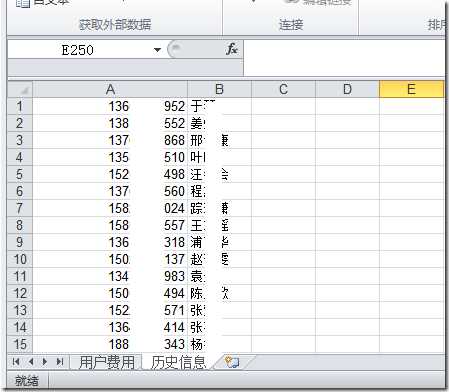The height and width of the screenshot is (392, 449).
Task: Select row 7 header
Action: point(20,208)
